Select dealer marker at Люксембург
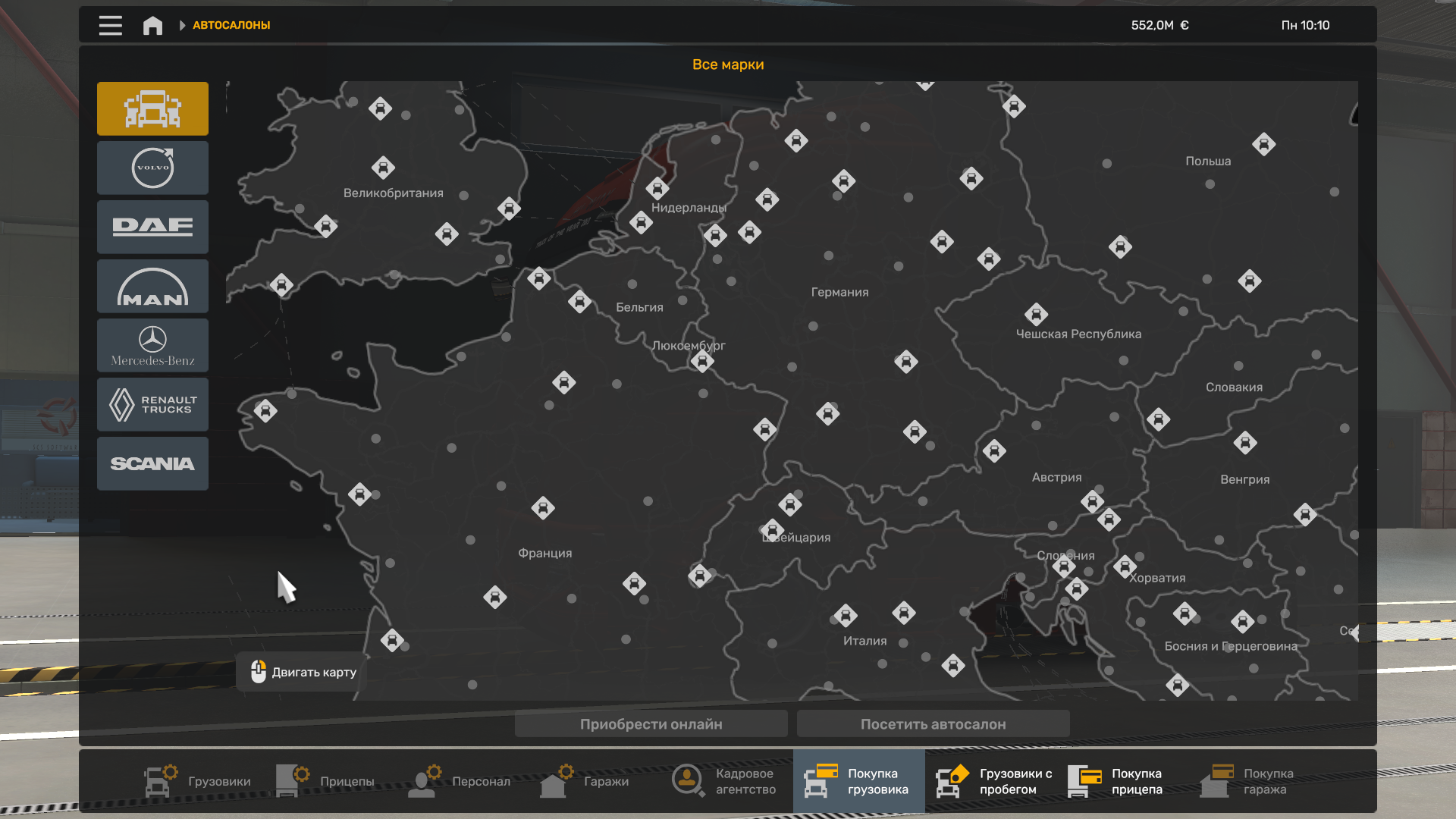 tap(702, 362)
